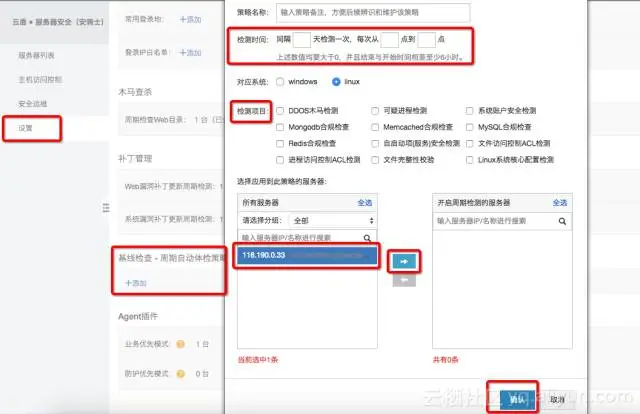Open 安全巡检 in the sidebar
Viewport: 640px width, 414px height.
[33, 104]
